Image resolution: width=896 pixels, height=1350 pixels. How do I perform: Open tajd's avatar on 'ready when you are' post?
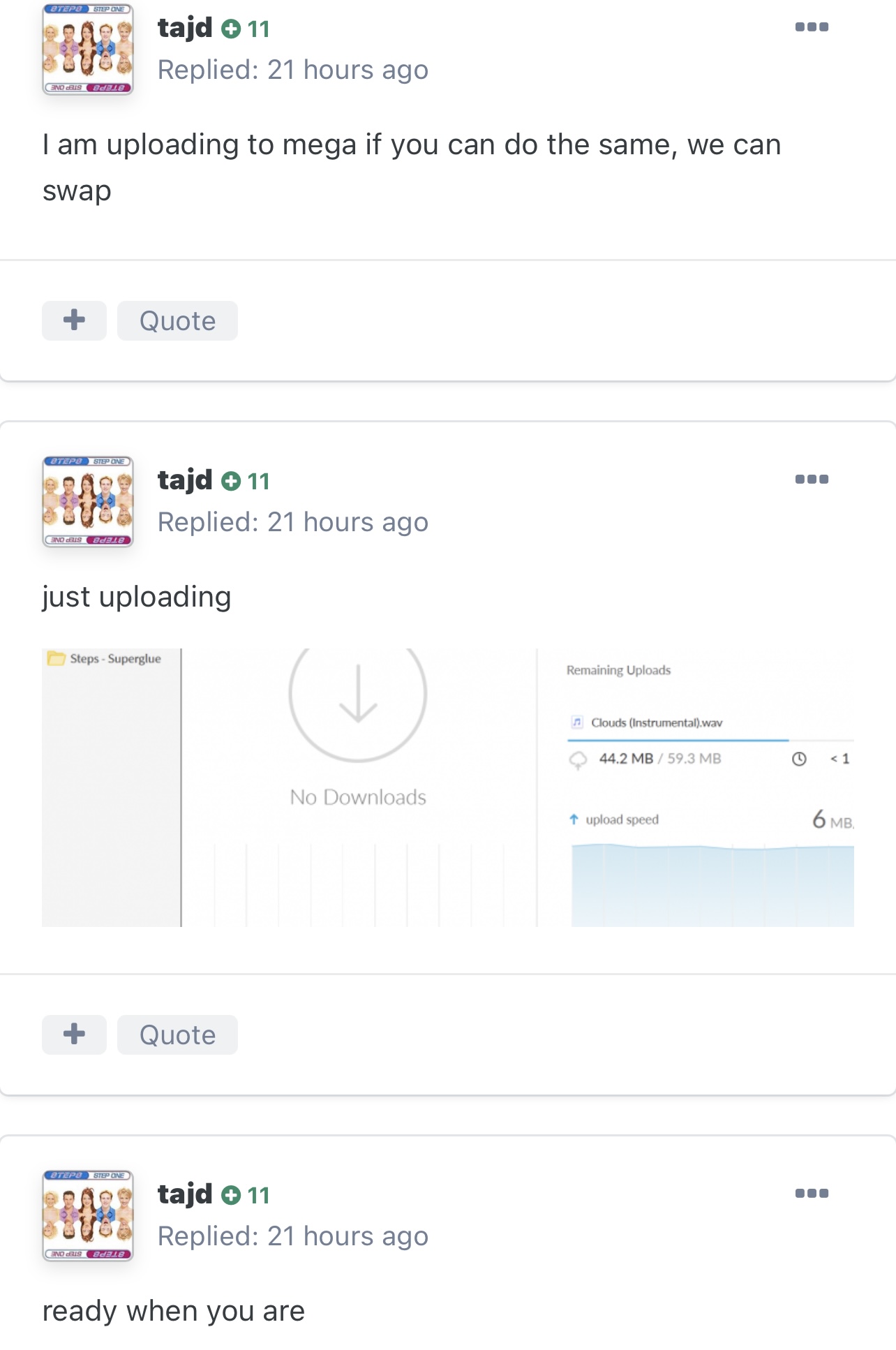(88, 1216)
